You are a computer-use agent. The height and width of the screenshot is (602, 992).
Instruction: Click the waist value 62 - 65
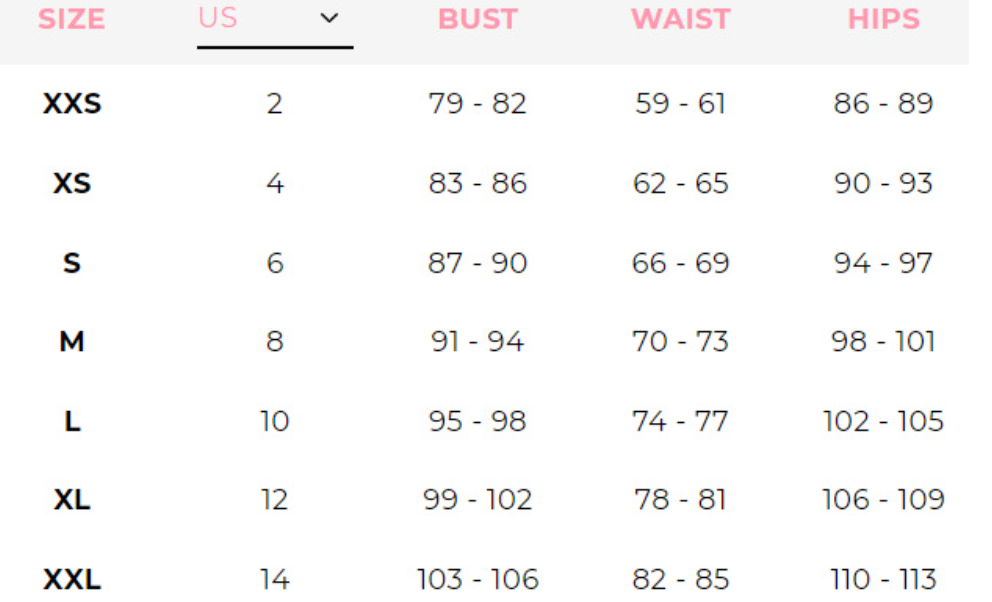(x=680, y=184)
